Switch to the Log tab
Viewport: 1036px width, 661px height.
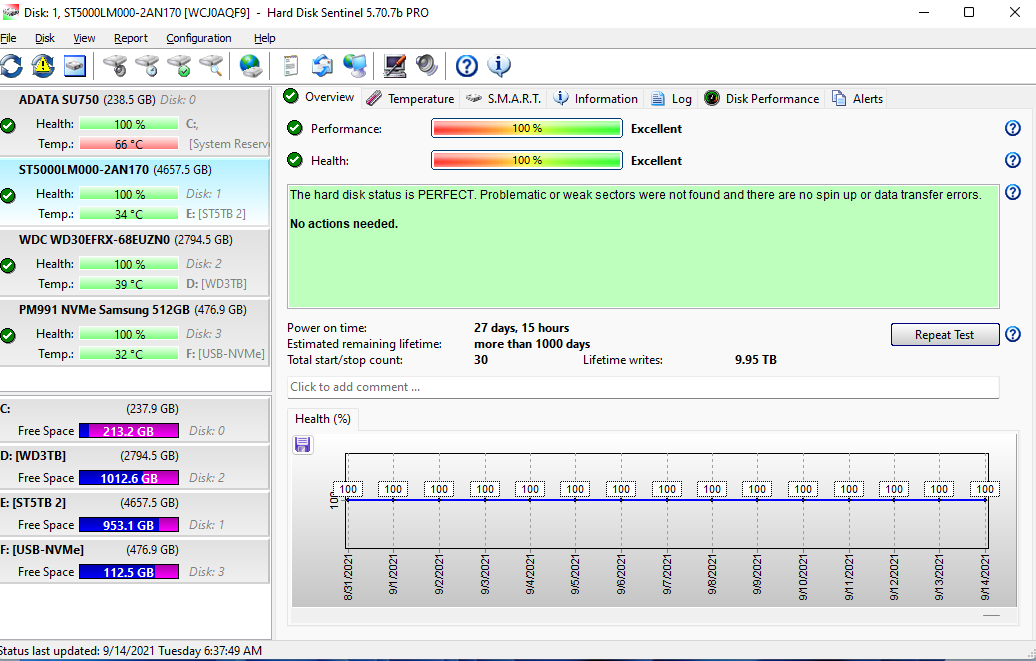point(671,98)
